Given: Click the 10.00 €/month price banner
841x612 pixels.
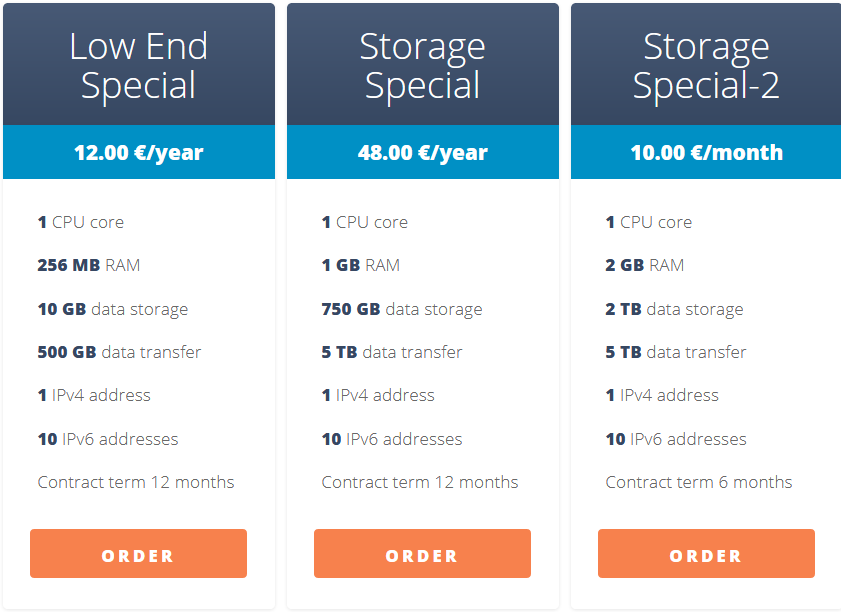Looking at the screenshot, I should [x=706, y=153].
